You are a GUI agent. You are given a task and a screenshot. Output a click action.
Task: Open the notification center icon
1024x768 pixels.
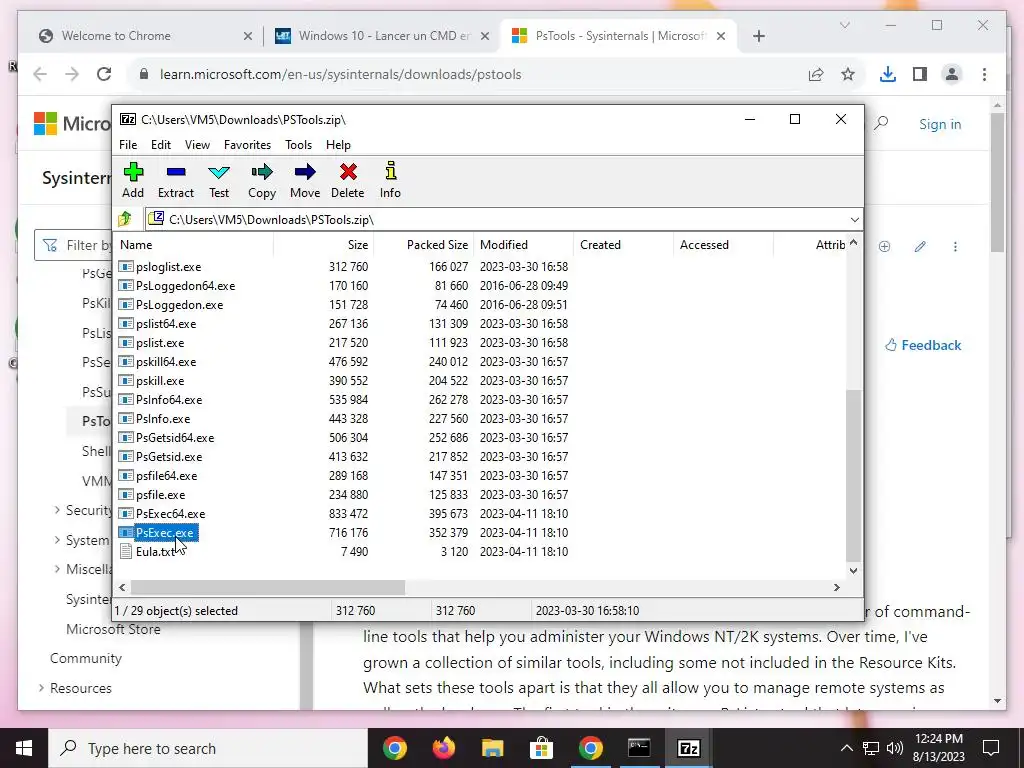click(991, 748)
